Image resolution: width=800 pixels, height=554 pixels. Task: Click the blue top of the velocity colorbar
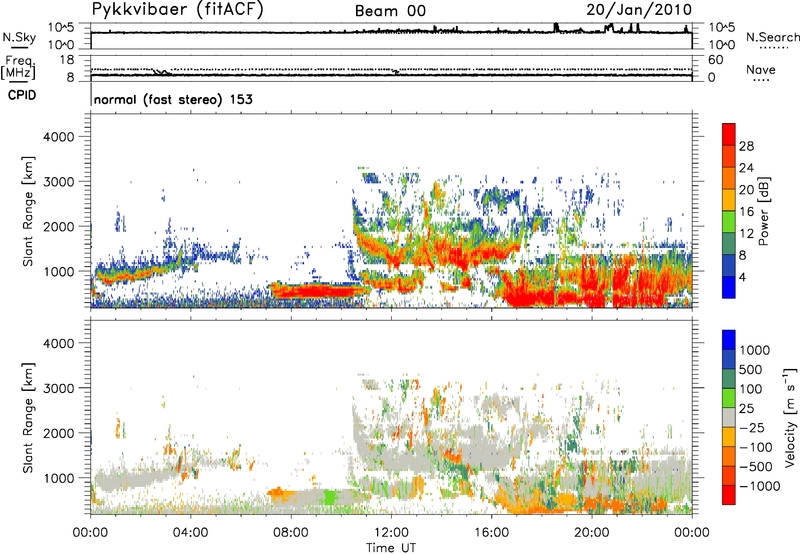click(729, 340)
